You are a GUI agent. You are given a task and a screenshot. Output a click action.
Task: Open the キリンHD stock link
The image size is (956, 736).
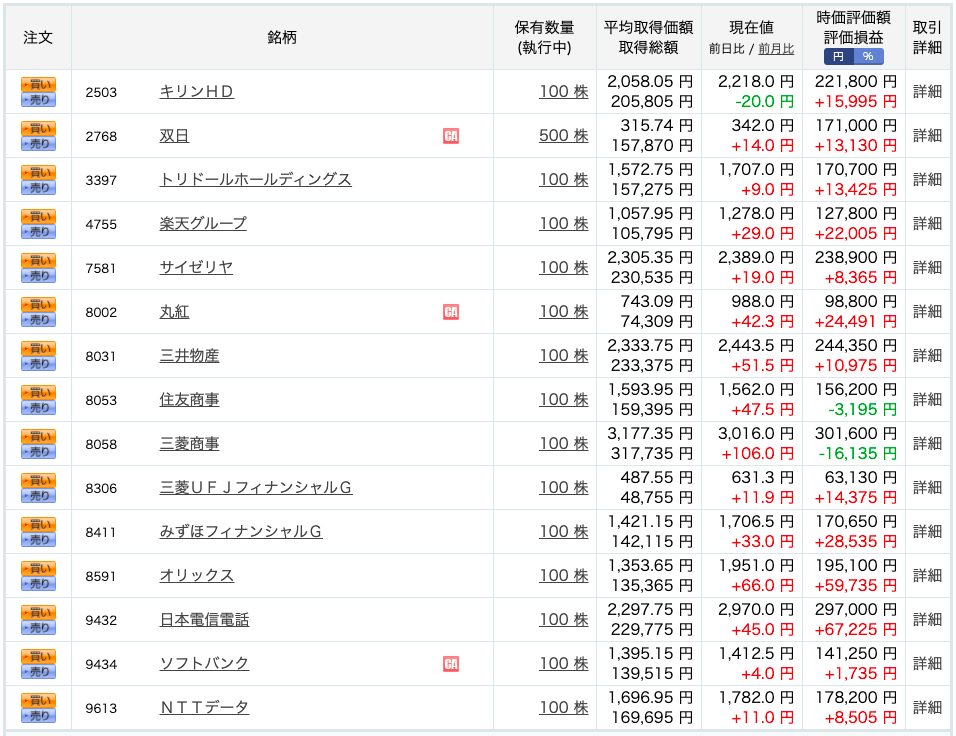196,91
